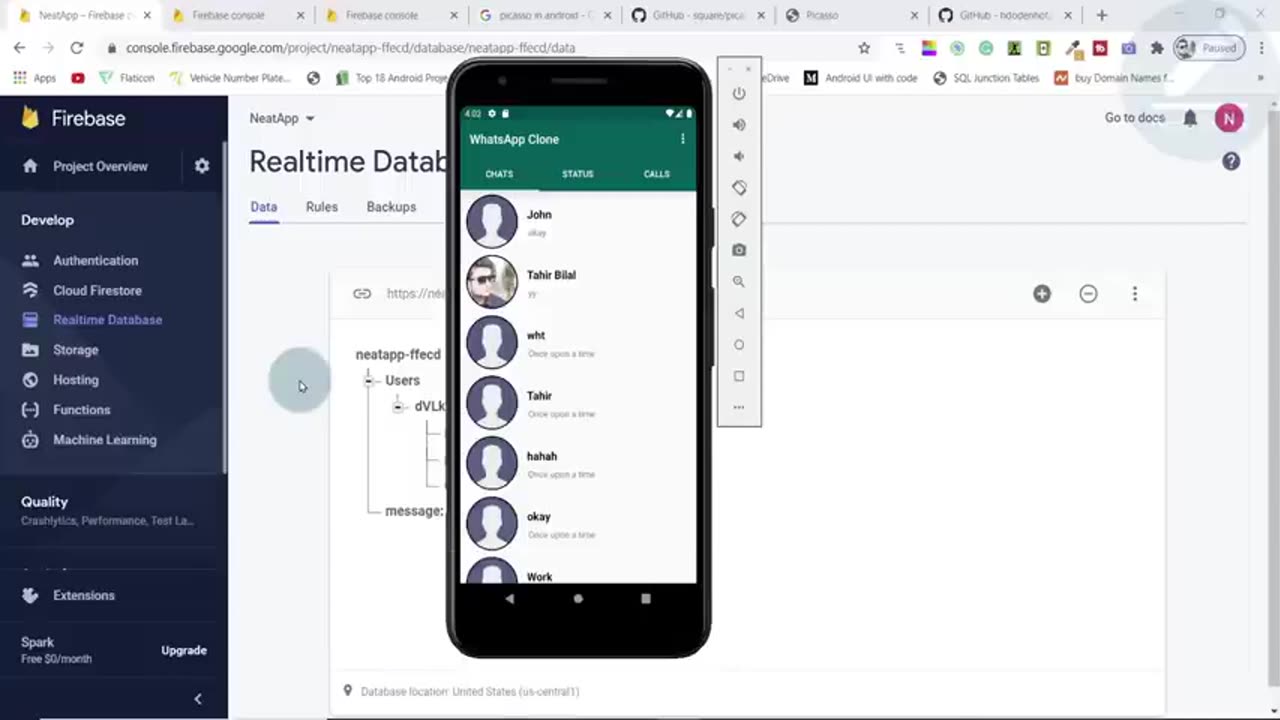1280x720 pixels.
Task: Click the message node in tree
Action: 414,511
